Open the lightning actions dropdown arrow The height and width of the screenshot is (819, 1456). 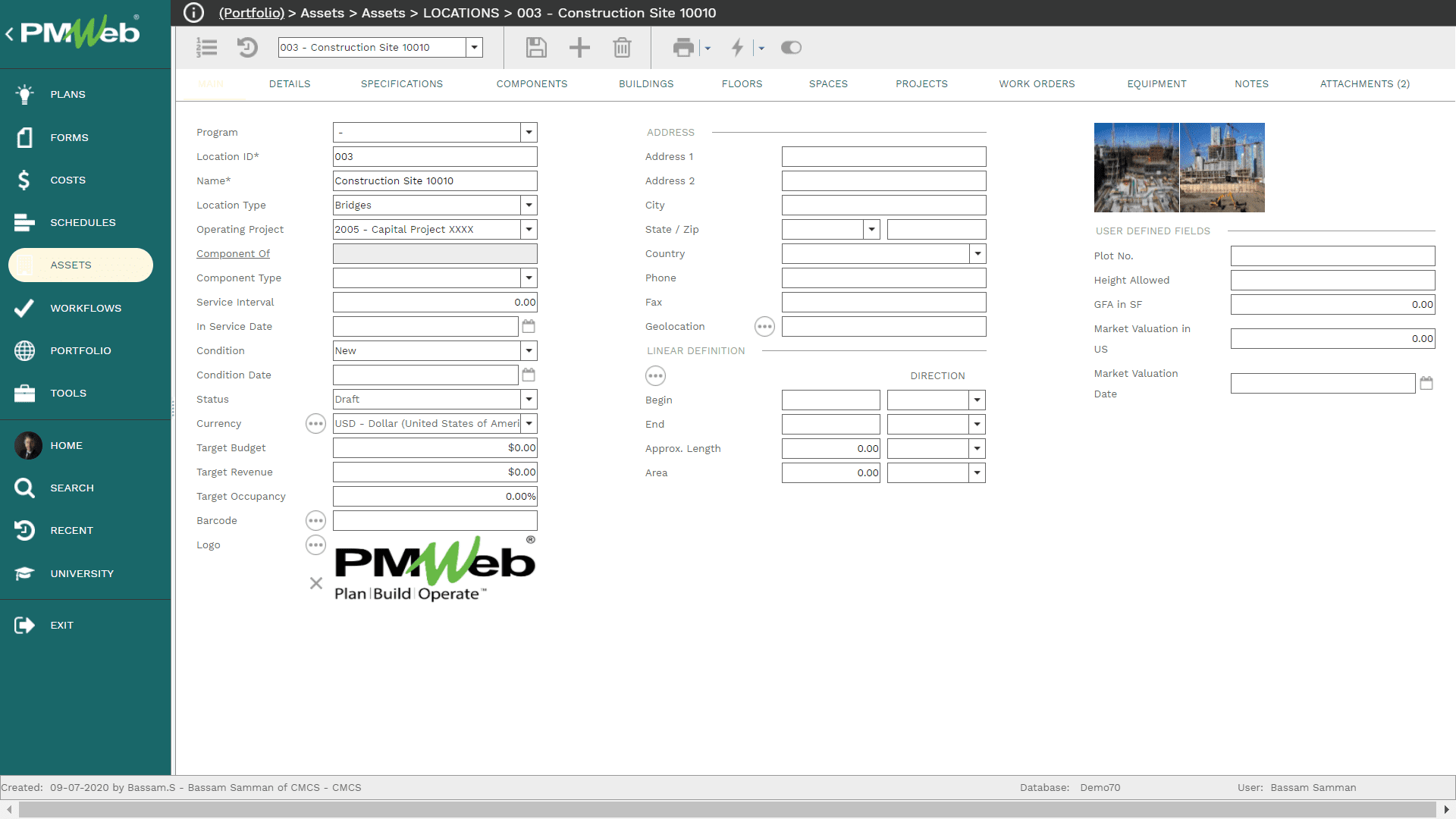click(x=761, y=49)
